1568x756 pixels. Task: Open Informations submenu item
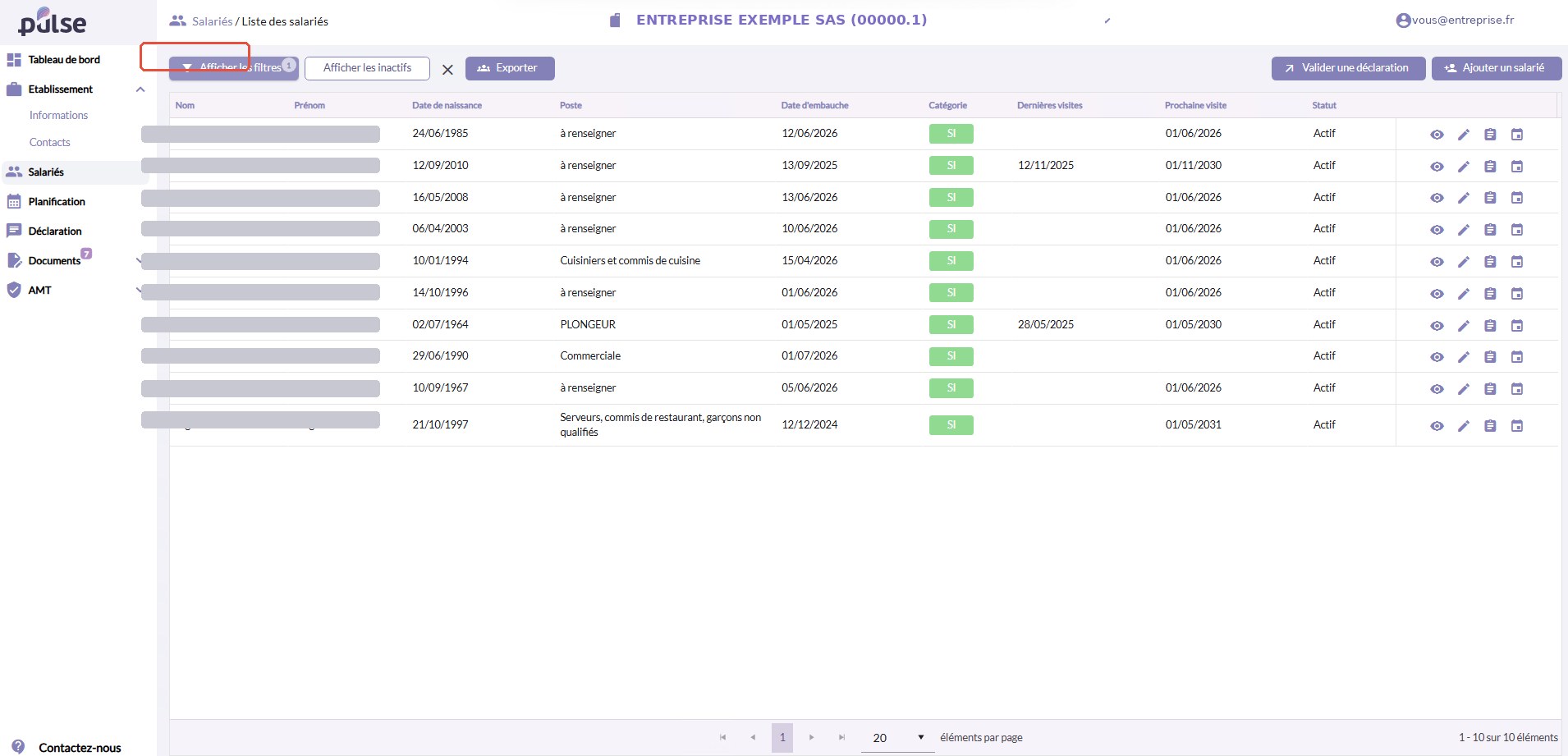tap(58, 116)
